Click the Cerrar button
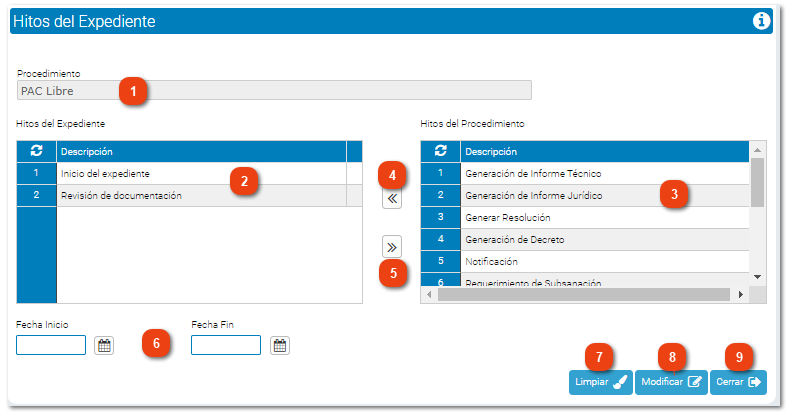Screen dimensions: 789x415 pos(738,382)
